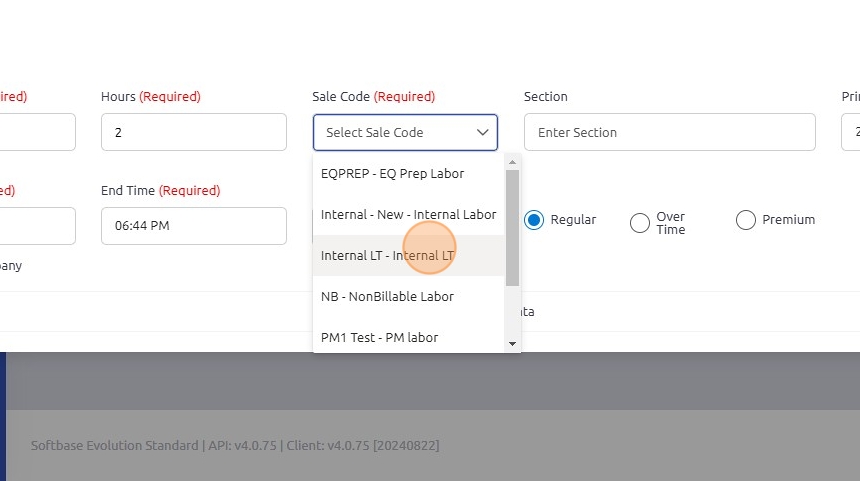
Task: Click the Section field label
Action: click(545, 97)
